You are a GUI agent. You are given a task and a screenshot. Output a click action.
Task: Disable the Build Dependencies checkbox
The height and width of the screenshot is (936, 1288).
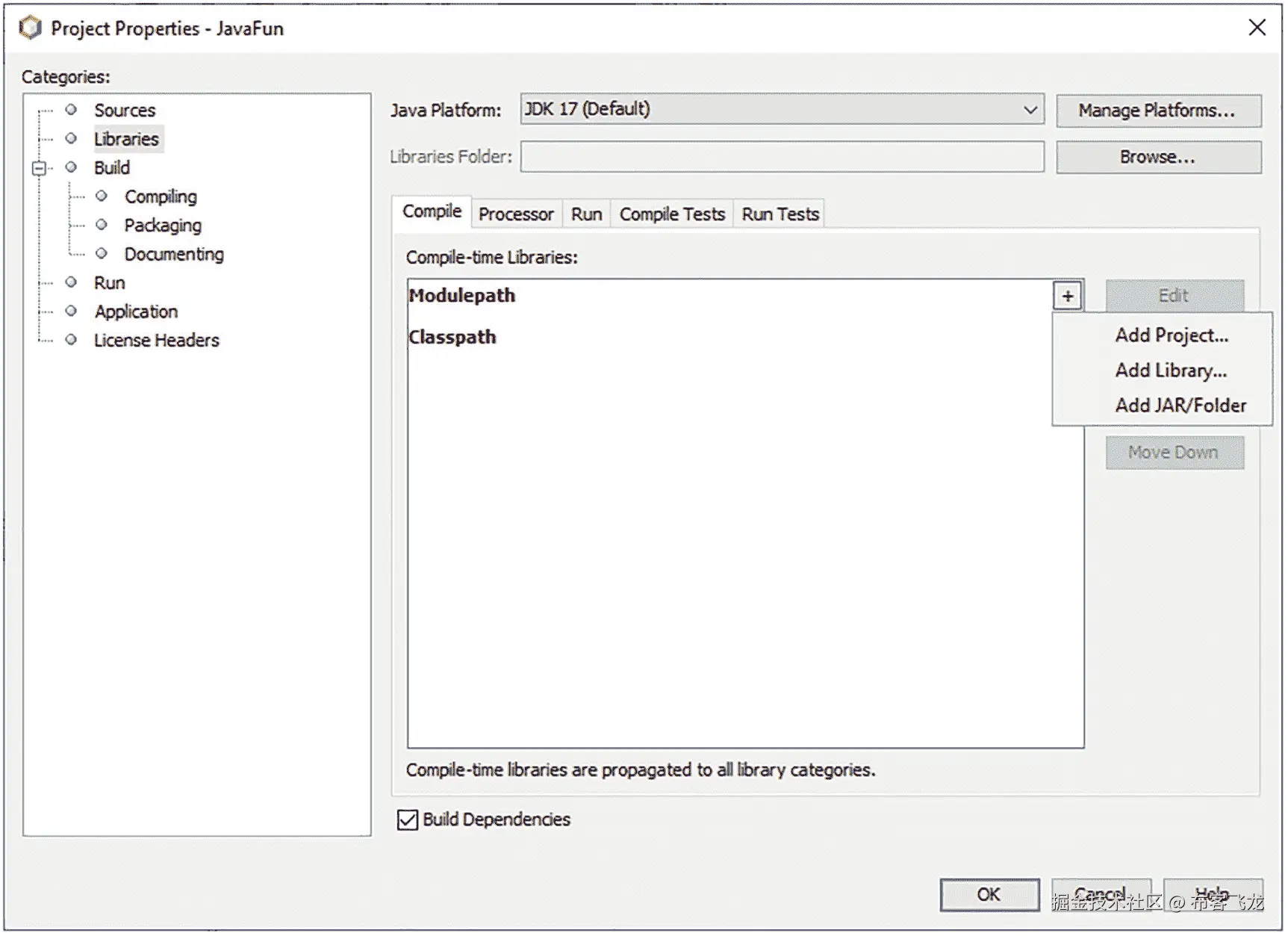coord(407,819)
